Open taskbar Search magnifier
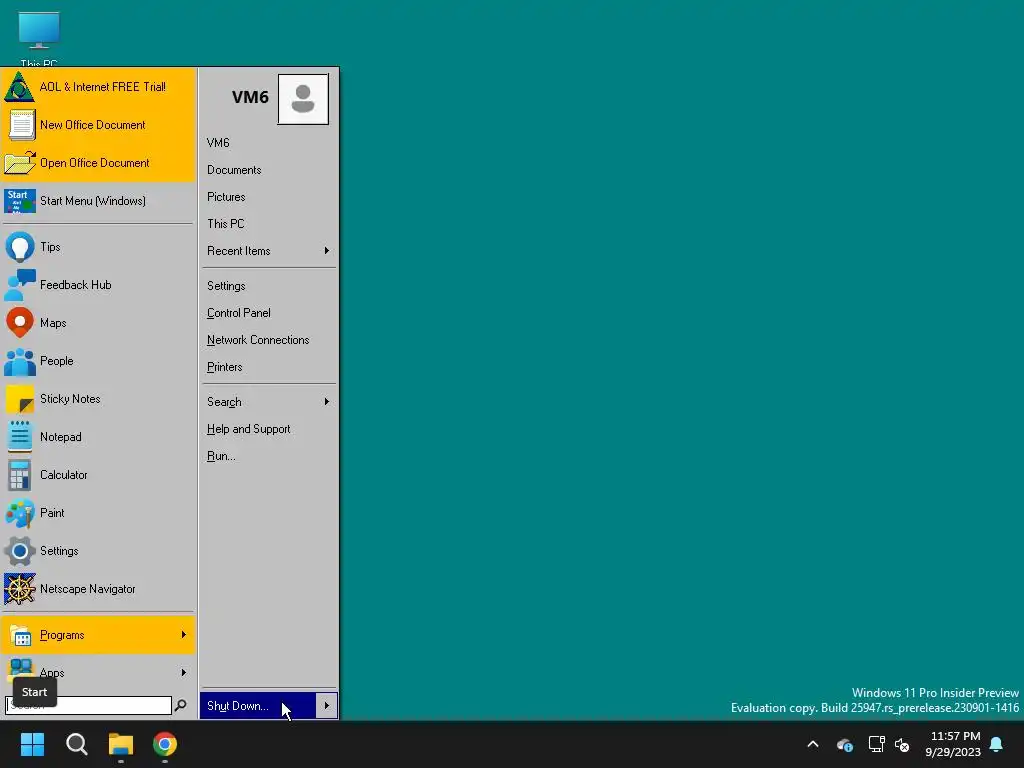Viewport: 1024px width, 768px height. pyautogui.click(x=76, y=744)
